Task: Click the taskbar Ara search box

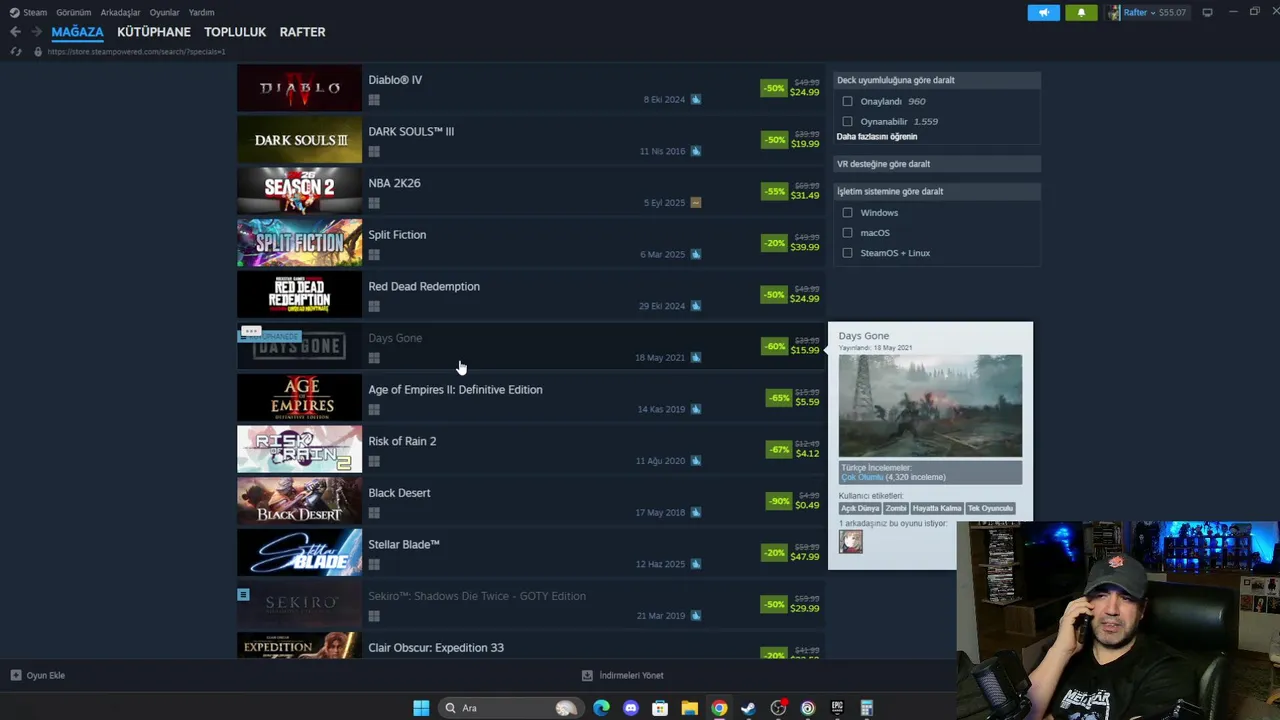Action: point(511,708)
